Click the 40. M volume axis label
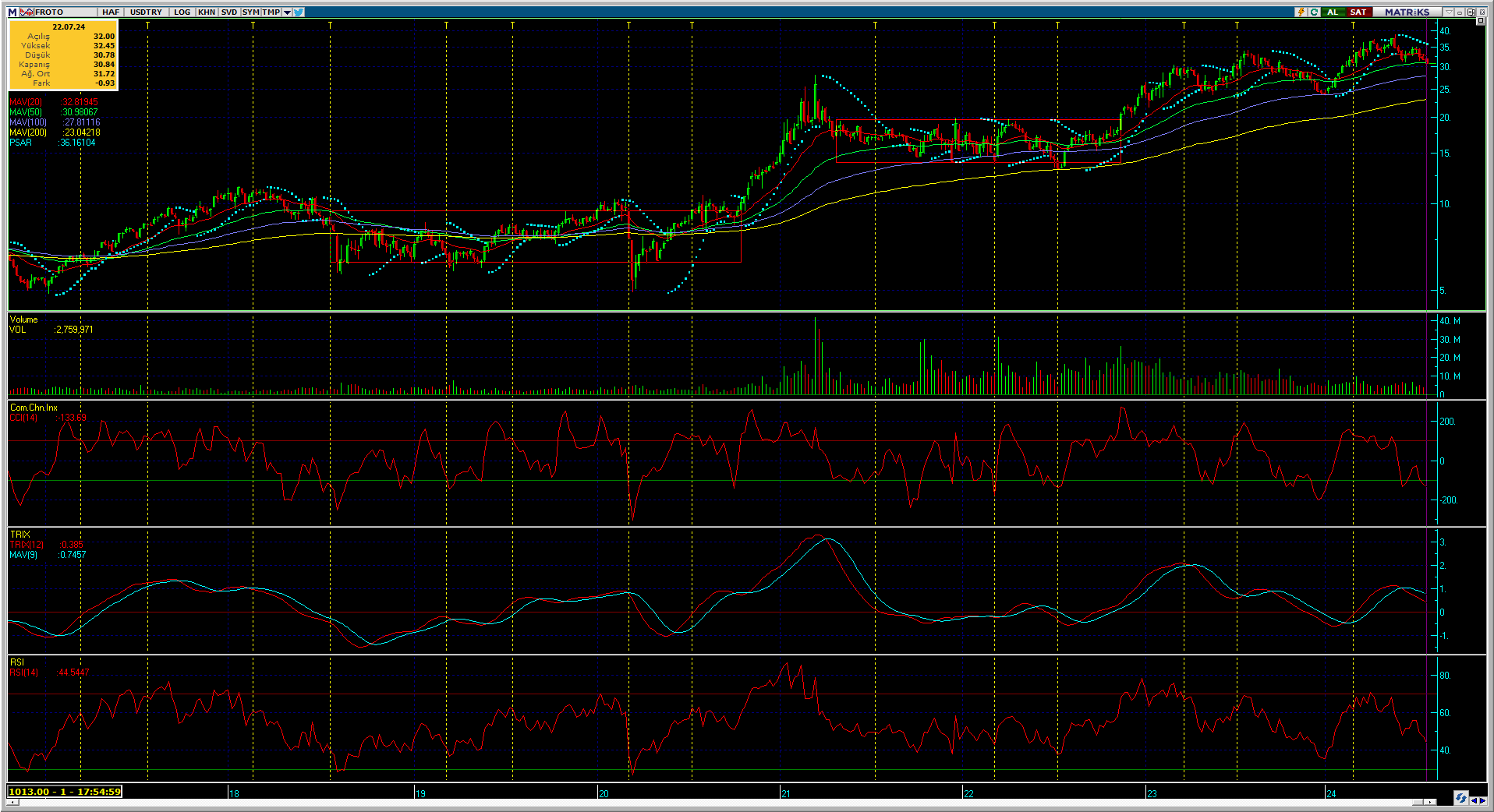The width and height of the screenshot is (1494, 812). pyautogui.click(x=1450, y=321)
